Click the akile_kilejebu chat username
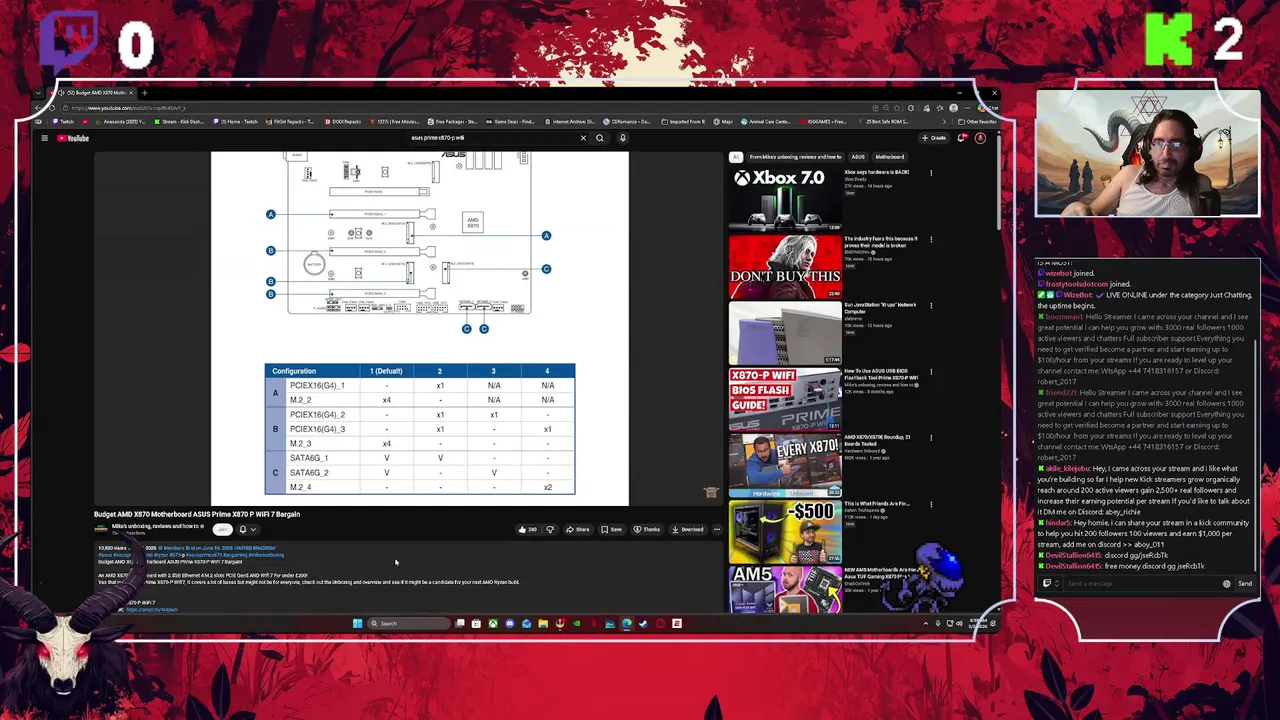This screenshot has width=1280, height=720. pyautogui.click(x=1068, y=468)
